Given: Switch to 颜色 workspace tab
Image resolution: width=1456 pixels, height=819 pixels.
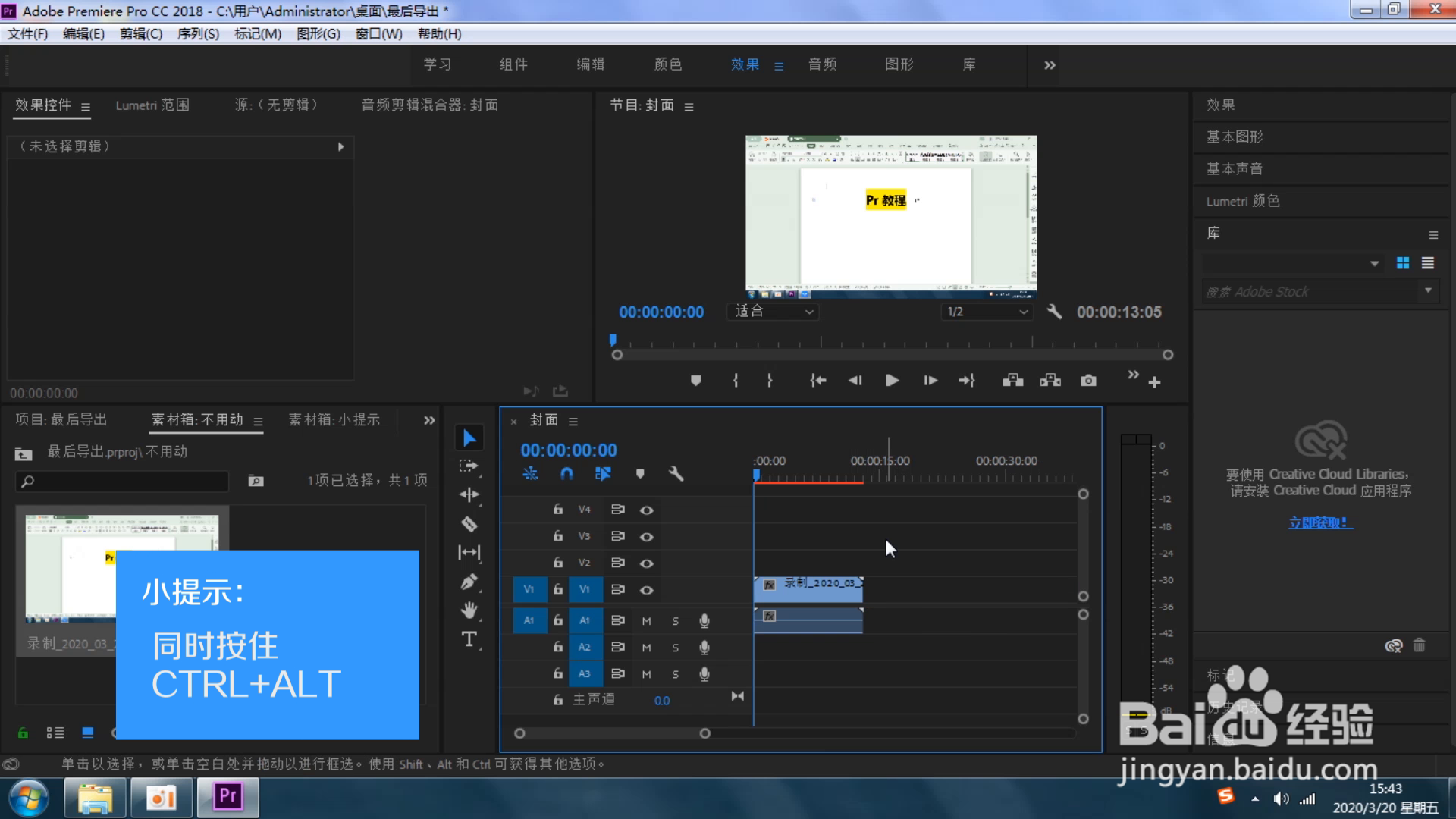Looking at the screenshot, I should (x=668, y=64).
